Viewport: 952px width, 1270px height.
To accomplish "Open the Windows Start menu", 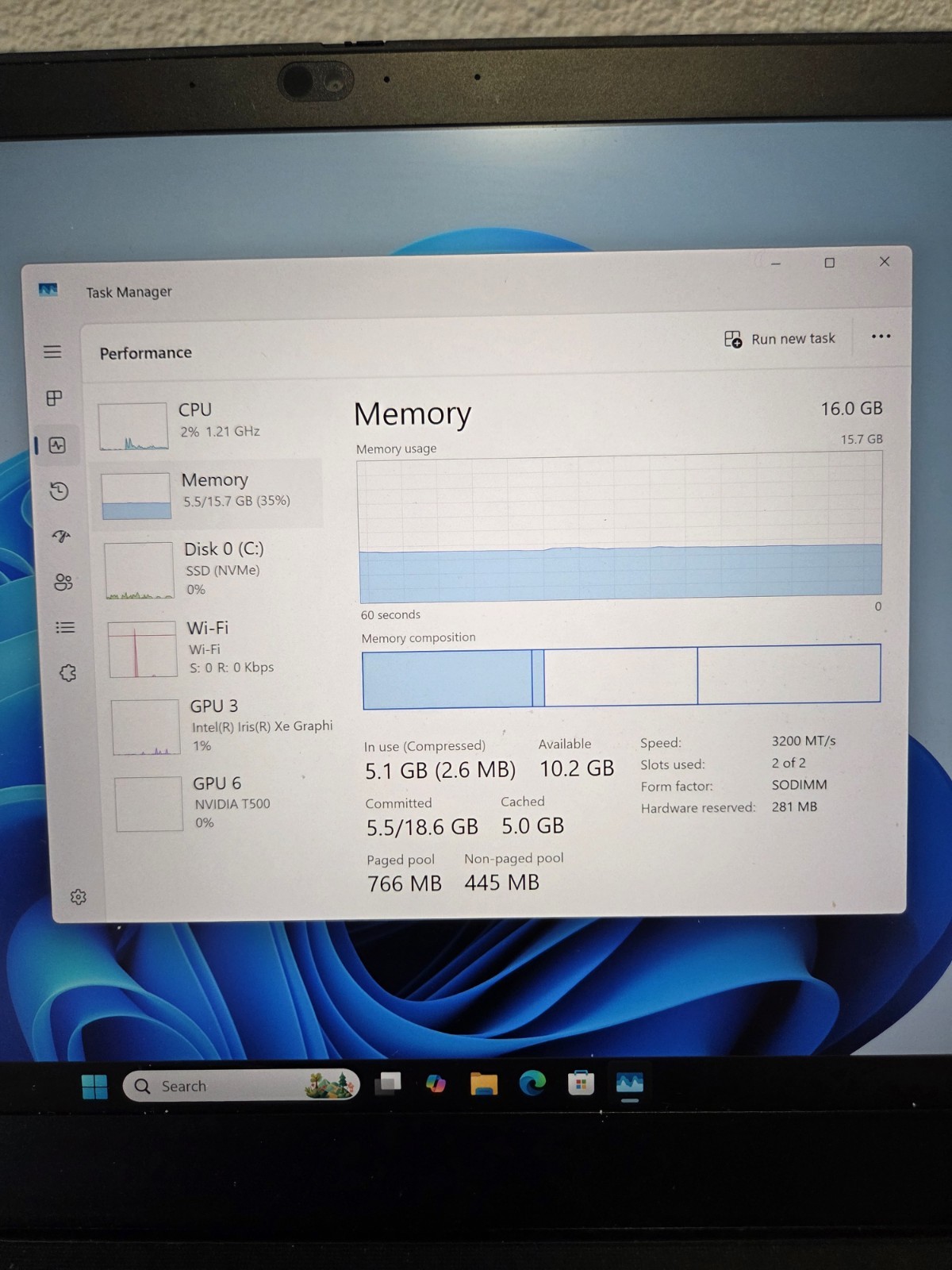I will (x=94, y=1086).
